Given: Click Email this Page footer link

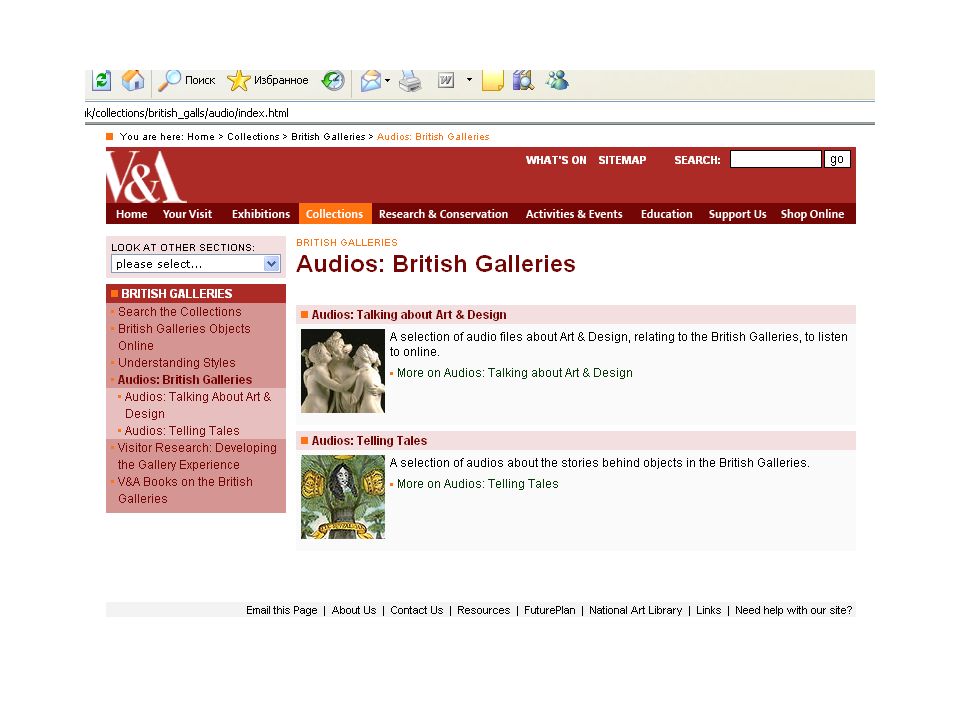Looking at the screenshot, I should (x=282, y=610).
